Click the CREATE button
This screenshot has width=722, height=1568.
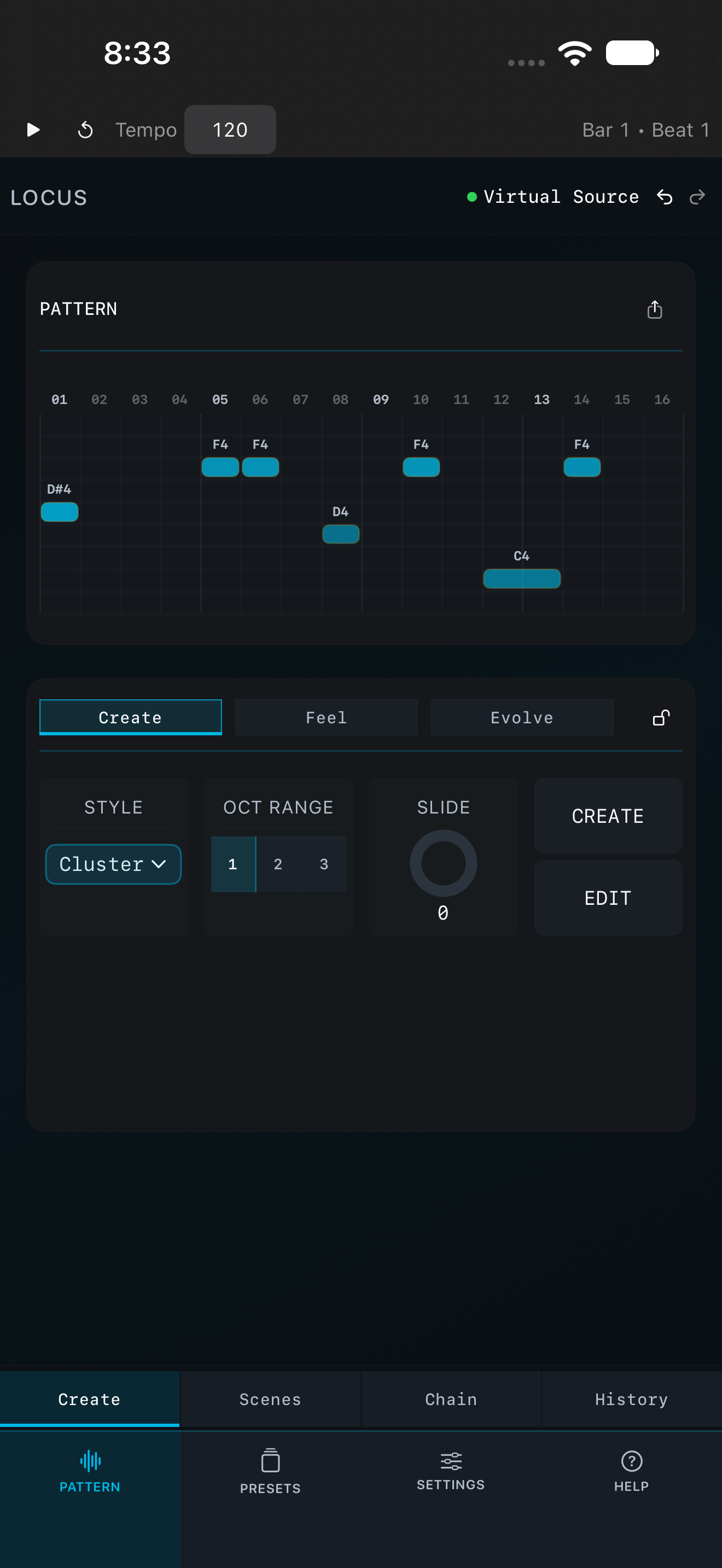608,816
